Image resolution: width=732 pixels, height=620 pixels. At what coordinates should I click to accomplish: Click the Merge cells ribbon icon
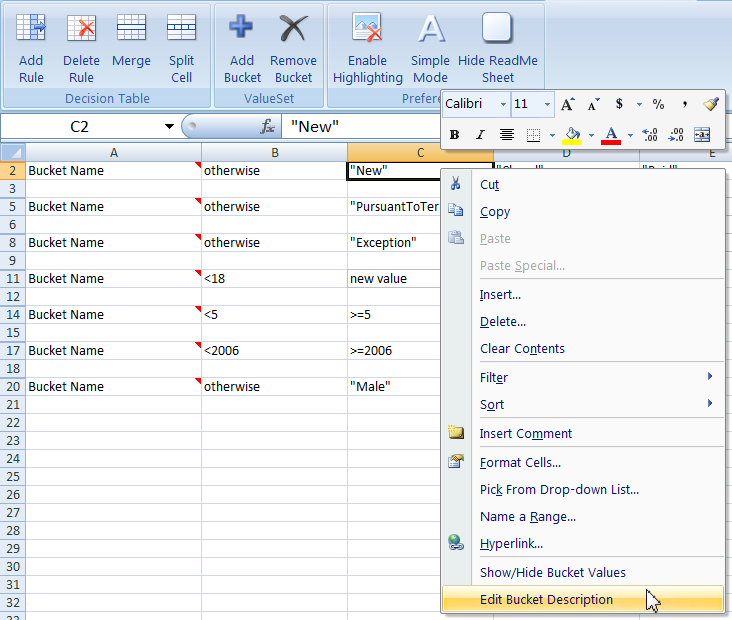pyautogui.click(x=131, y=28)
